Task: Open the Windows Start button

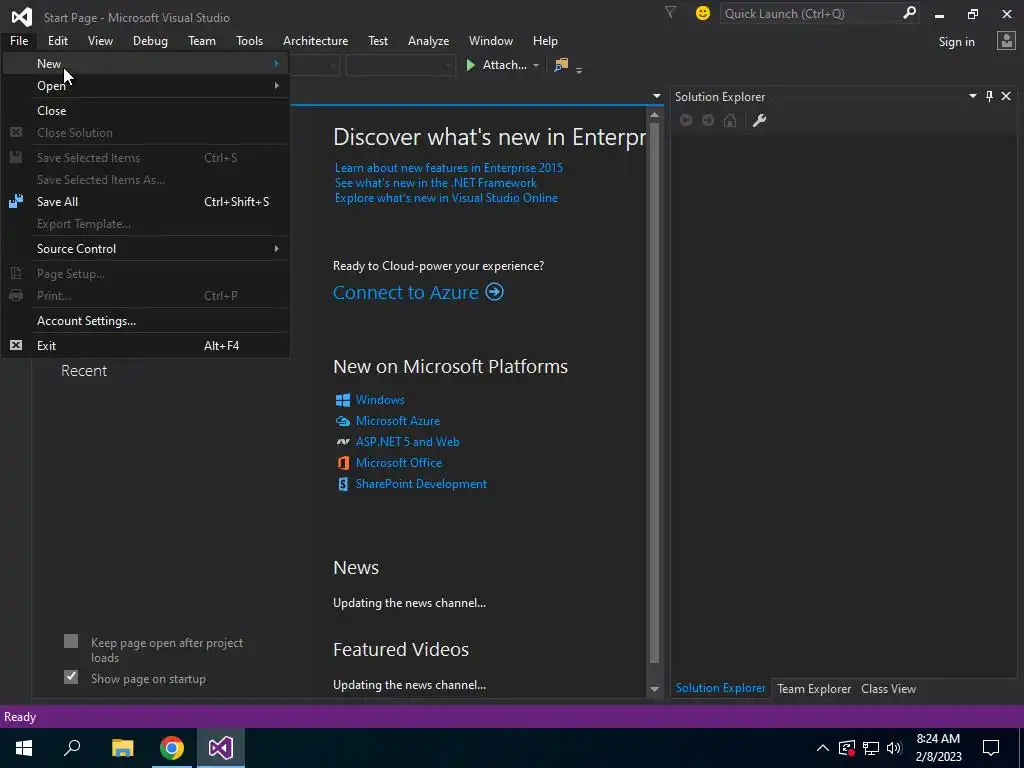Action: [24, 747]
